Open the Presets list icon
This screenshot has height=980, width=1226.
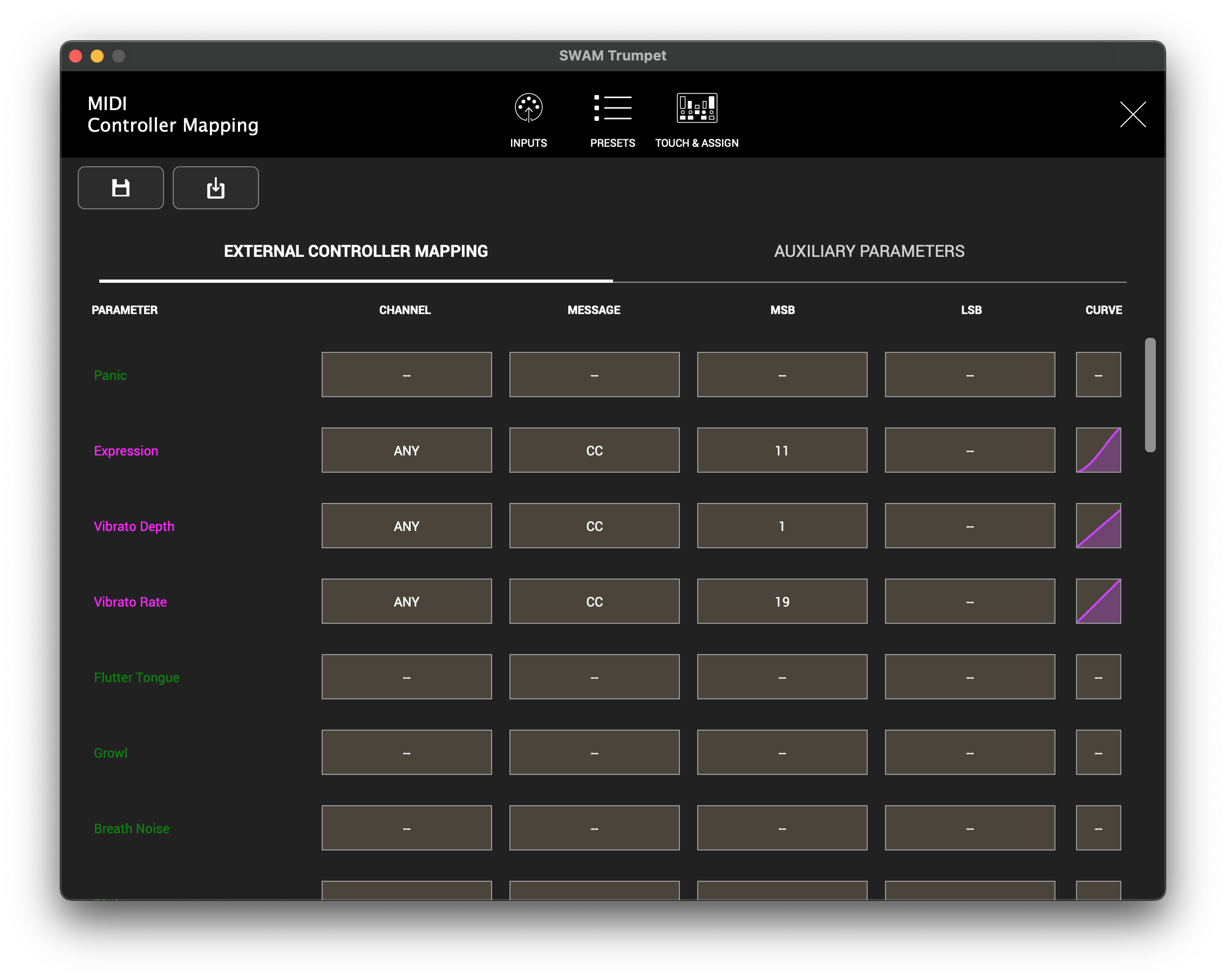point(612,108)
